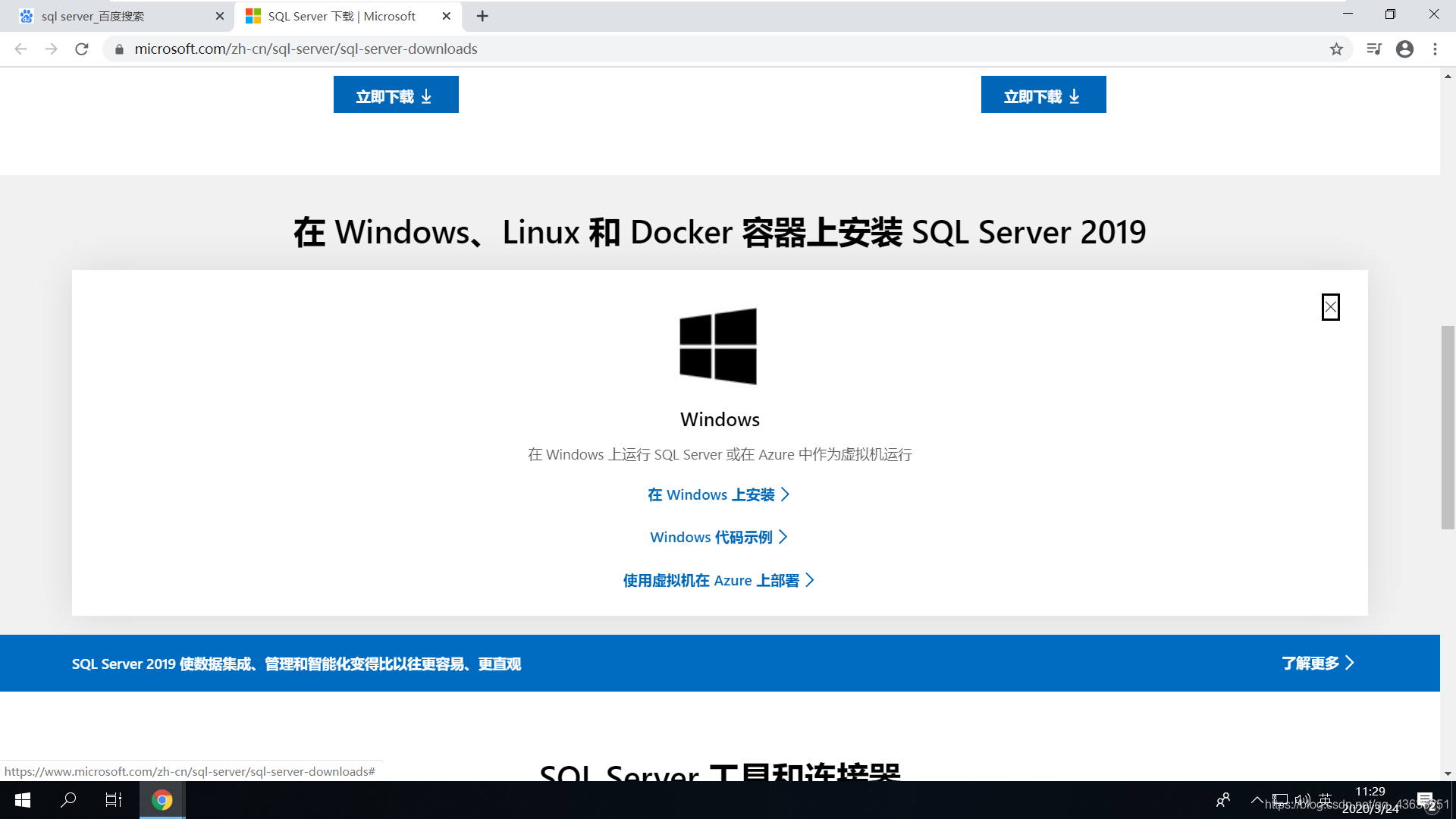Click the scrollbar down arrow
The height and width of the screenshot is (819, 1456).
tap(1448, 773)
